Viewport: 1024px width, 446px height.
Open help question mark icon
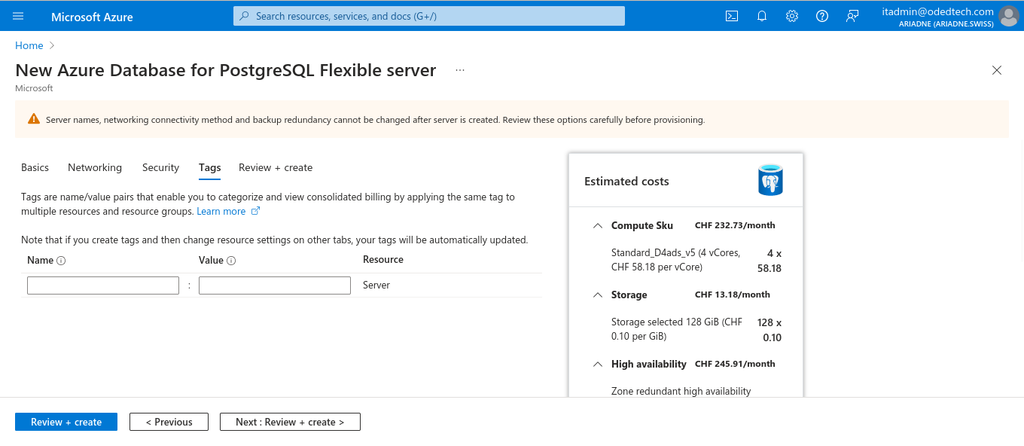[822, 16]
